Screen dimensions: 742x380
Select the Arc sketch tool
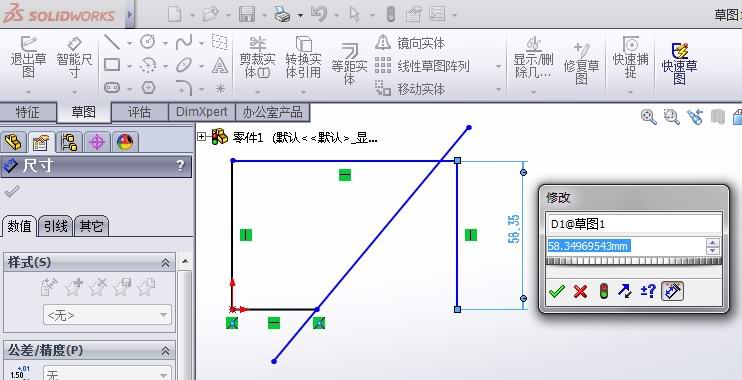tap(148, 65)
